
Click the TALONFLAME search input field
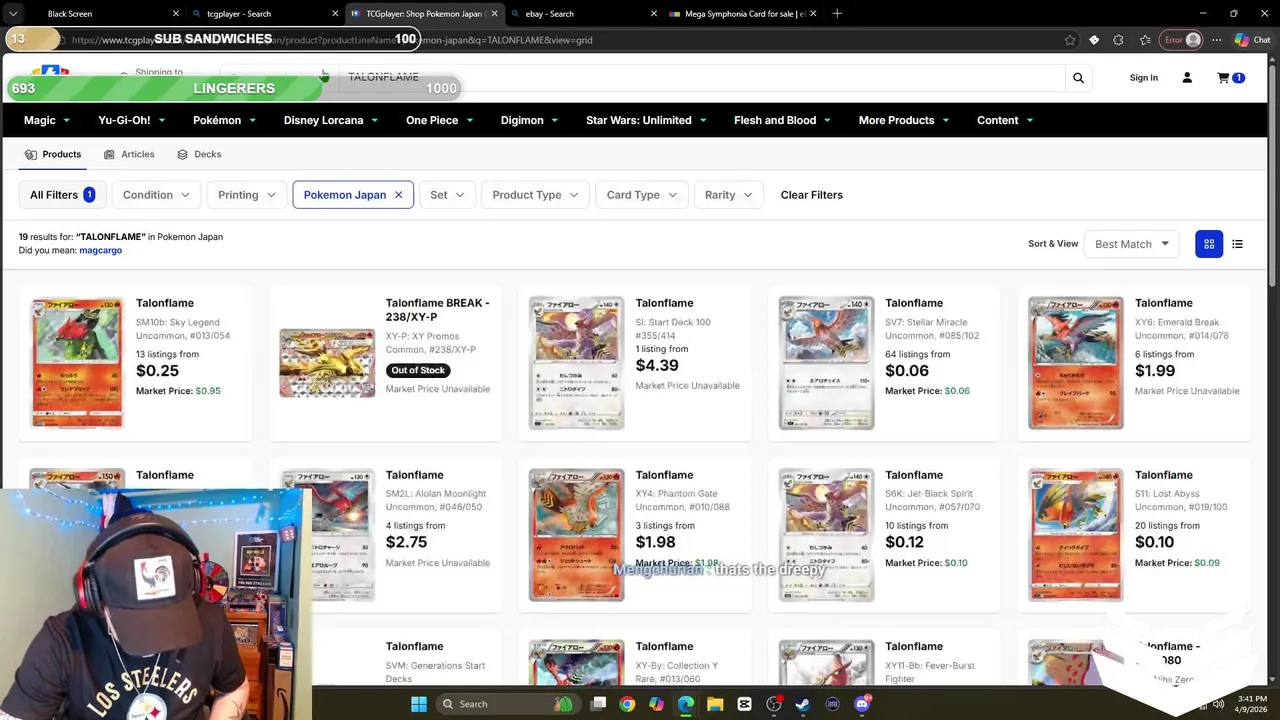(x=700, y=78)
